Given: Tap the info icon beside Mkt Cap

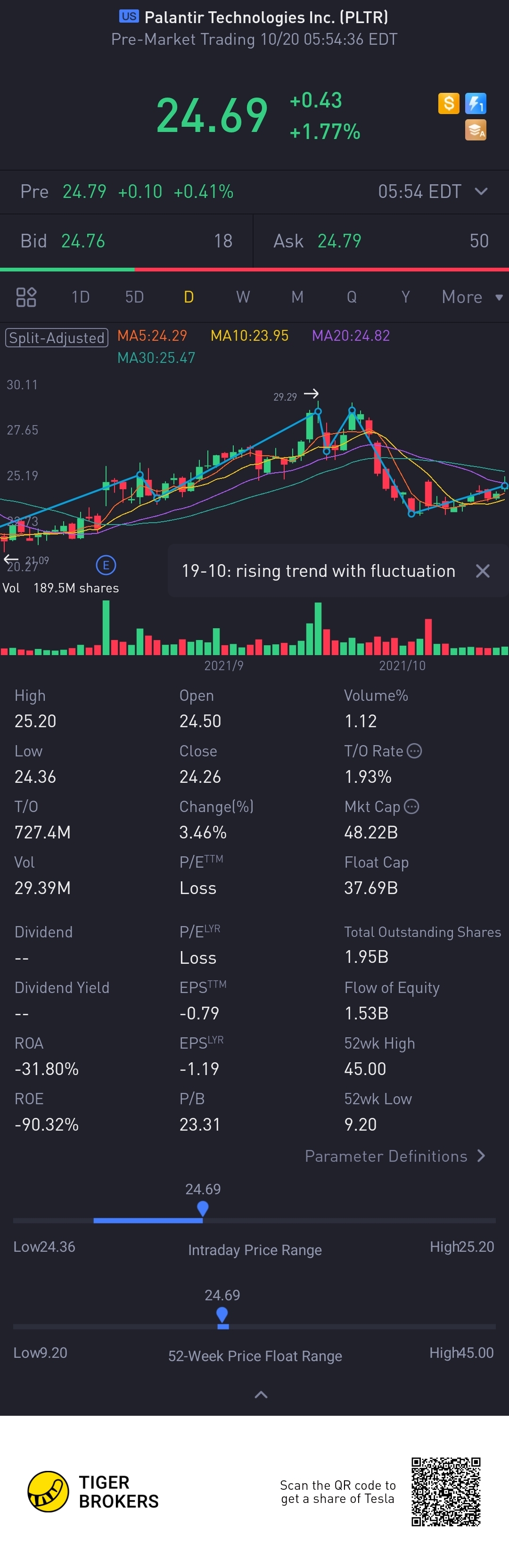Looking at the screenshot, I should 411,806.
